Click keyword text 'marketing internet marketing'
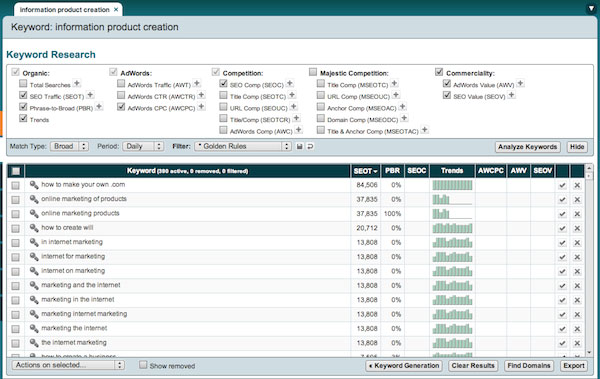The width and height of the screenshot is (600, 379). click(x=84, y=314)
